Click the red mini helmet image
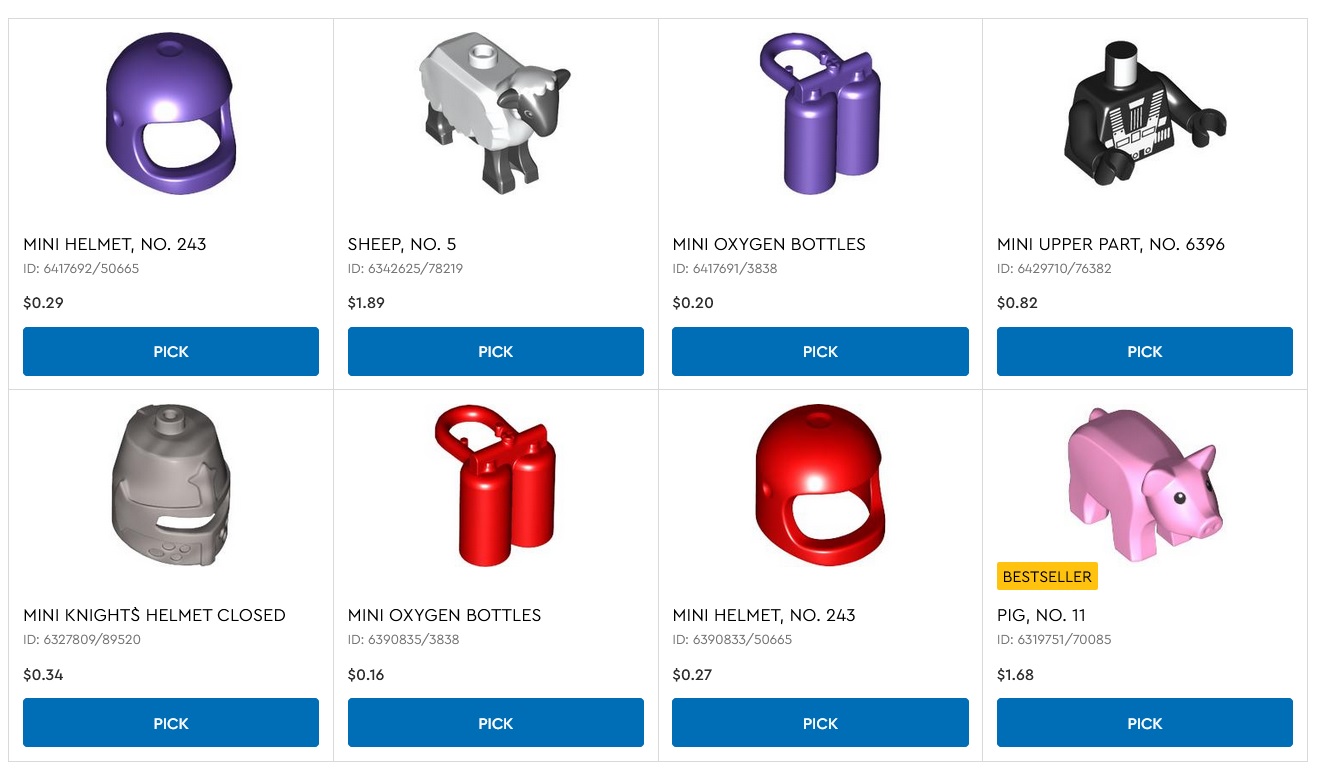Screen dimensions: 1319x776 tap(820, 486)
